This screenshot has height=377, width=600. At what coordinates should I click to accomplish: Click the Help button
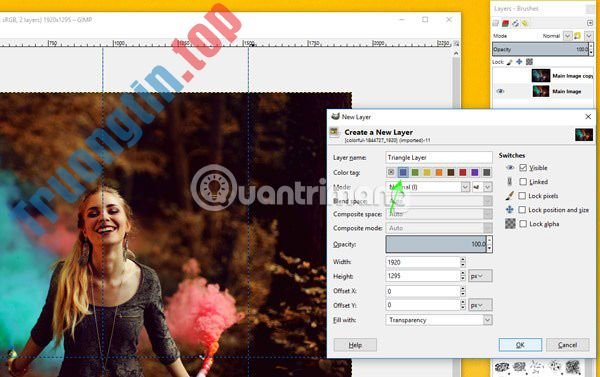coord(355,345)
